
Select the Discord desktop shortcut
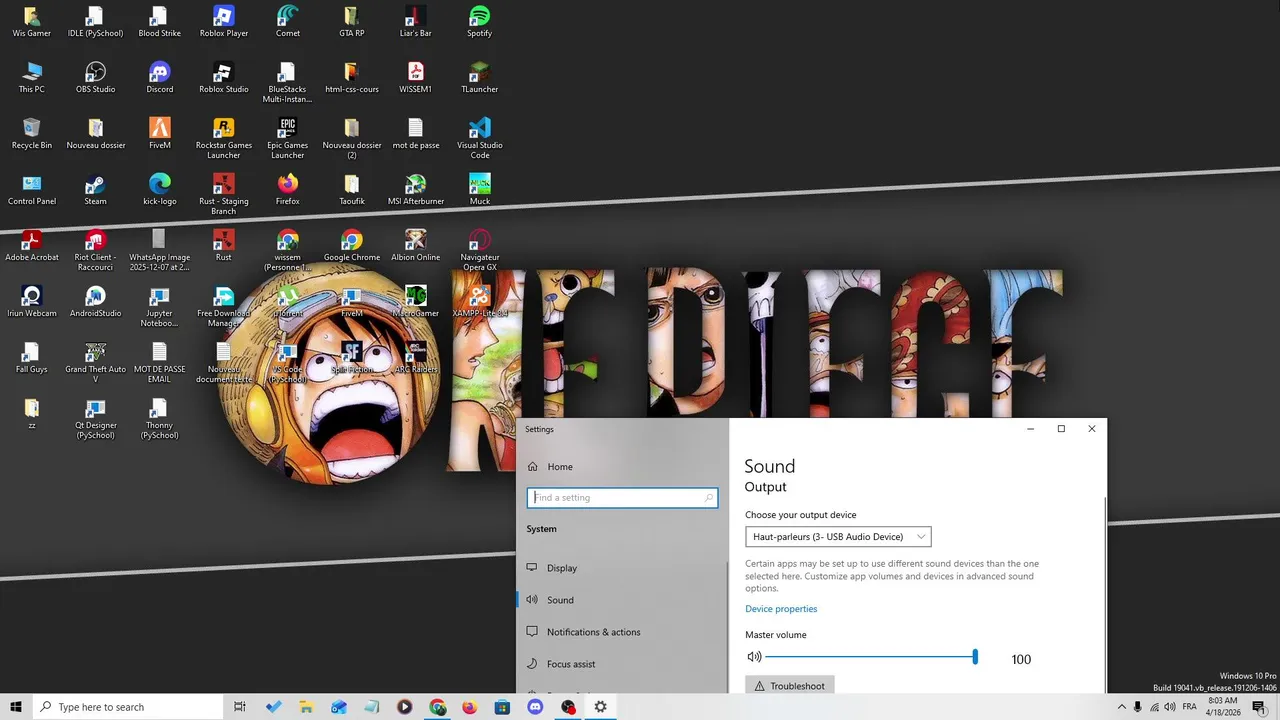pos(159,78)
